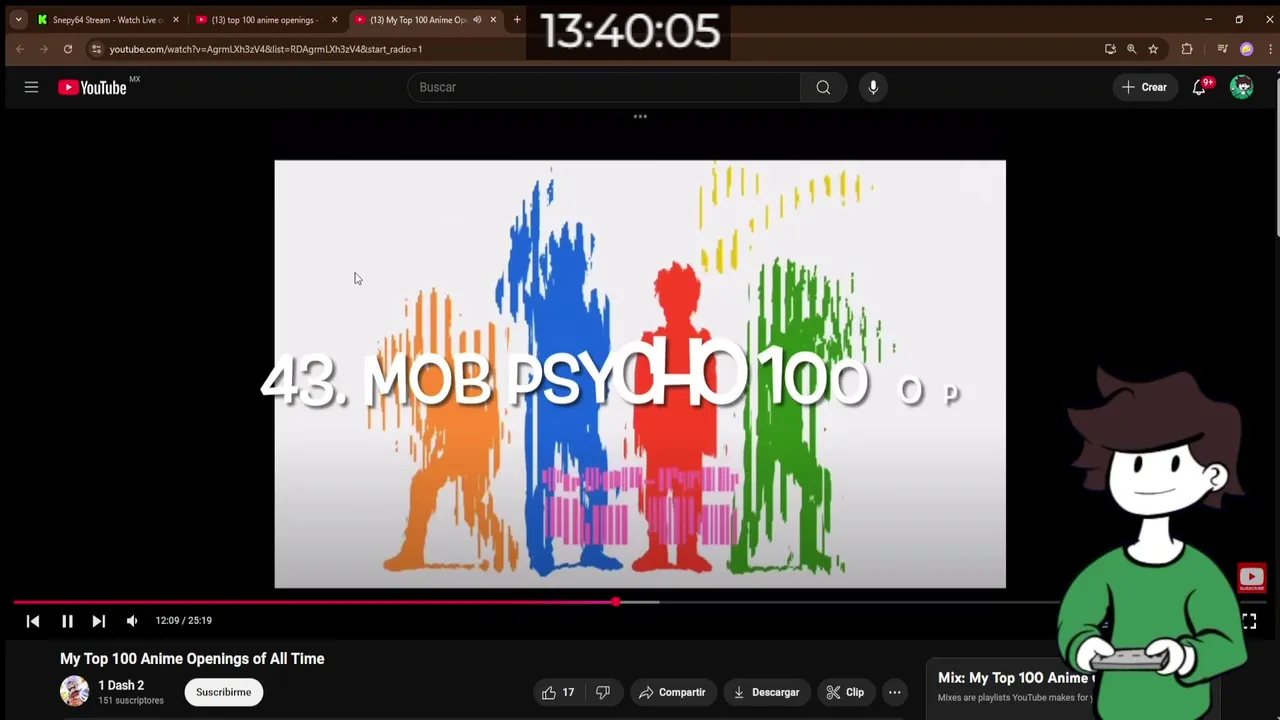The image size is (1280, 720).
Task: Go back in browser history
Action: (x=19, y=49)
